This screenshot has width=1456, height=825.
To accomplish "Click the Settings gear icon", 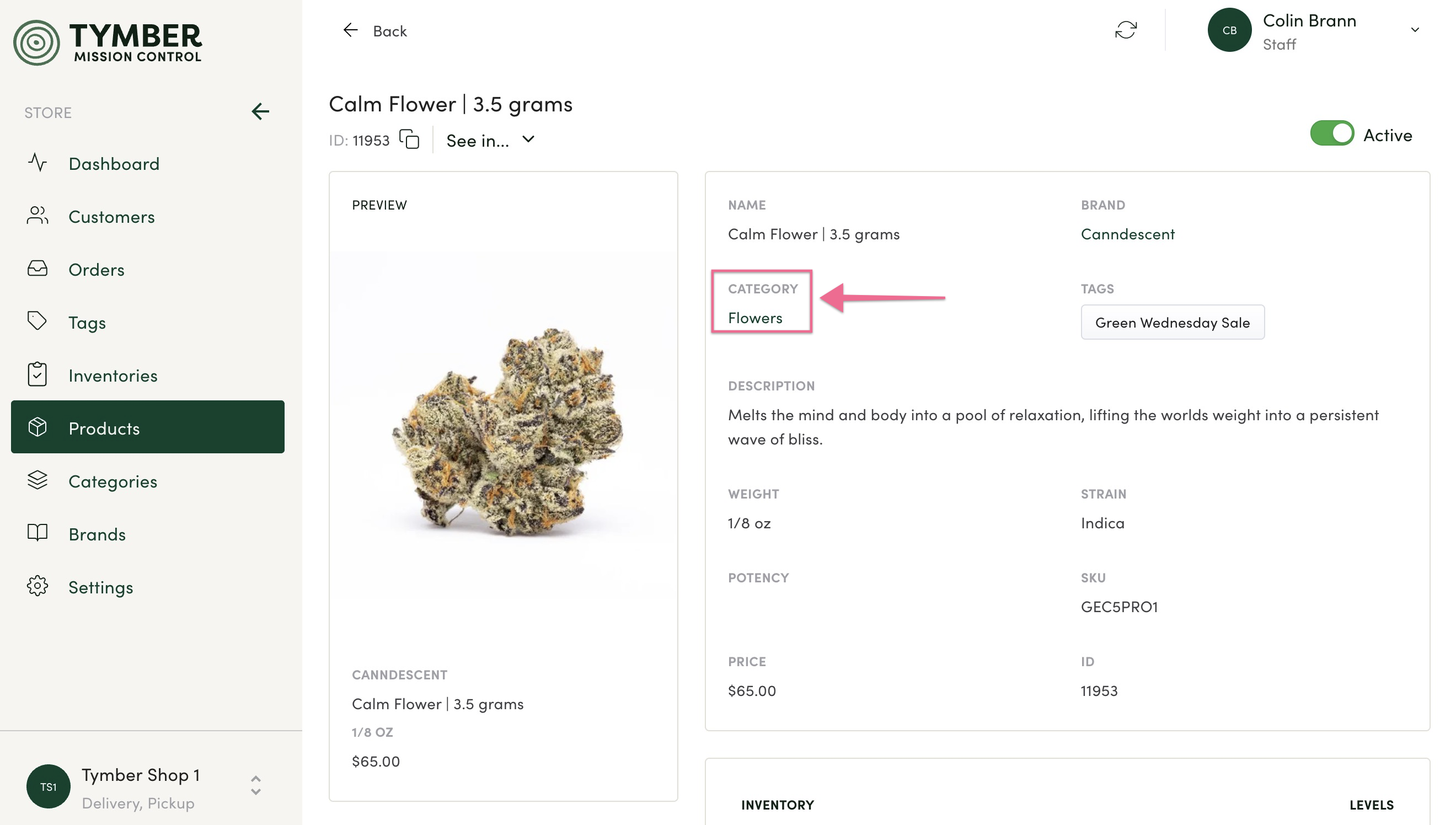I will pyautogui.click(x=38, y=586).
